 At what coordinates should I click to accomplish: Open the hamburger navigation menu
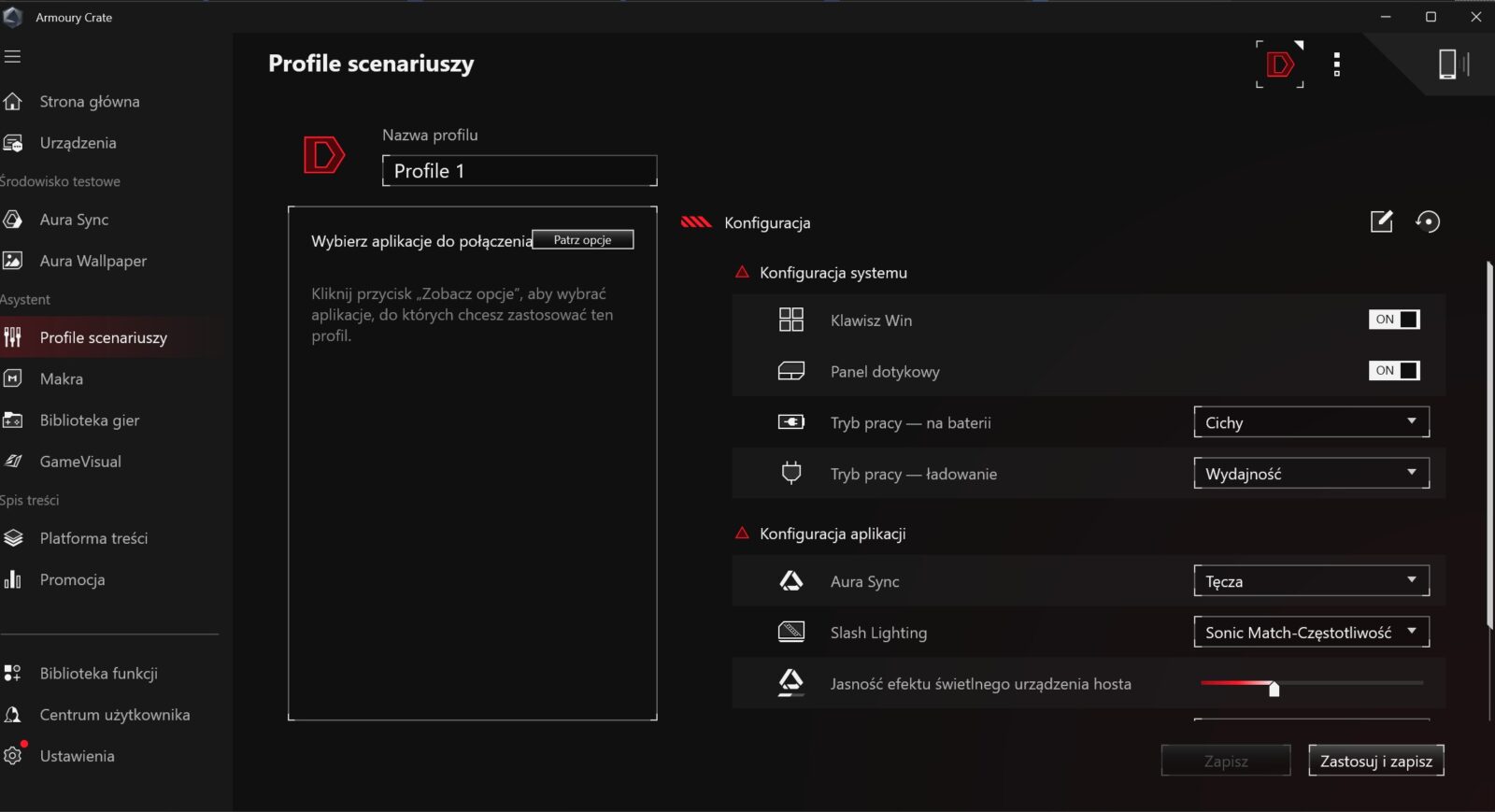(13, 57)
